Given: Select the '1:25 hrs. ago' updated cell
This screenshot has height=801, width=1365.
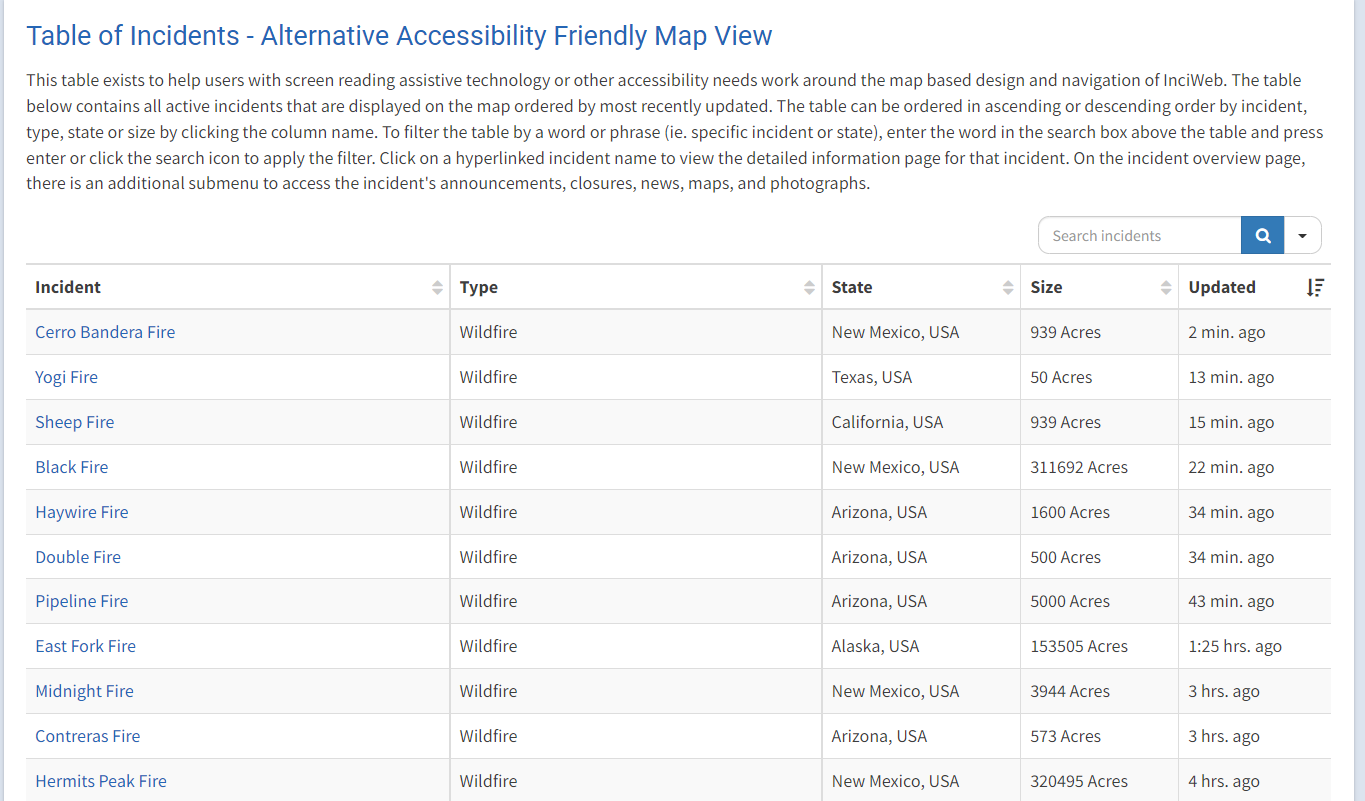Looking at the screenshot, I should [x=1255, y=646].
